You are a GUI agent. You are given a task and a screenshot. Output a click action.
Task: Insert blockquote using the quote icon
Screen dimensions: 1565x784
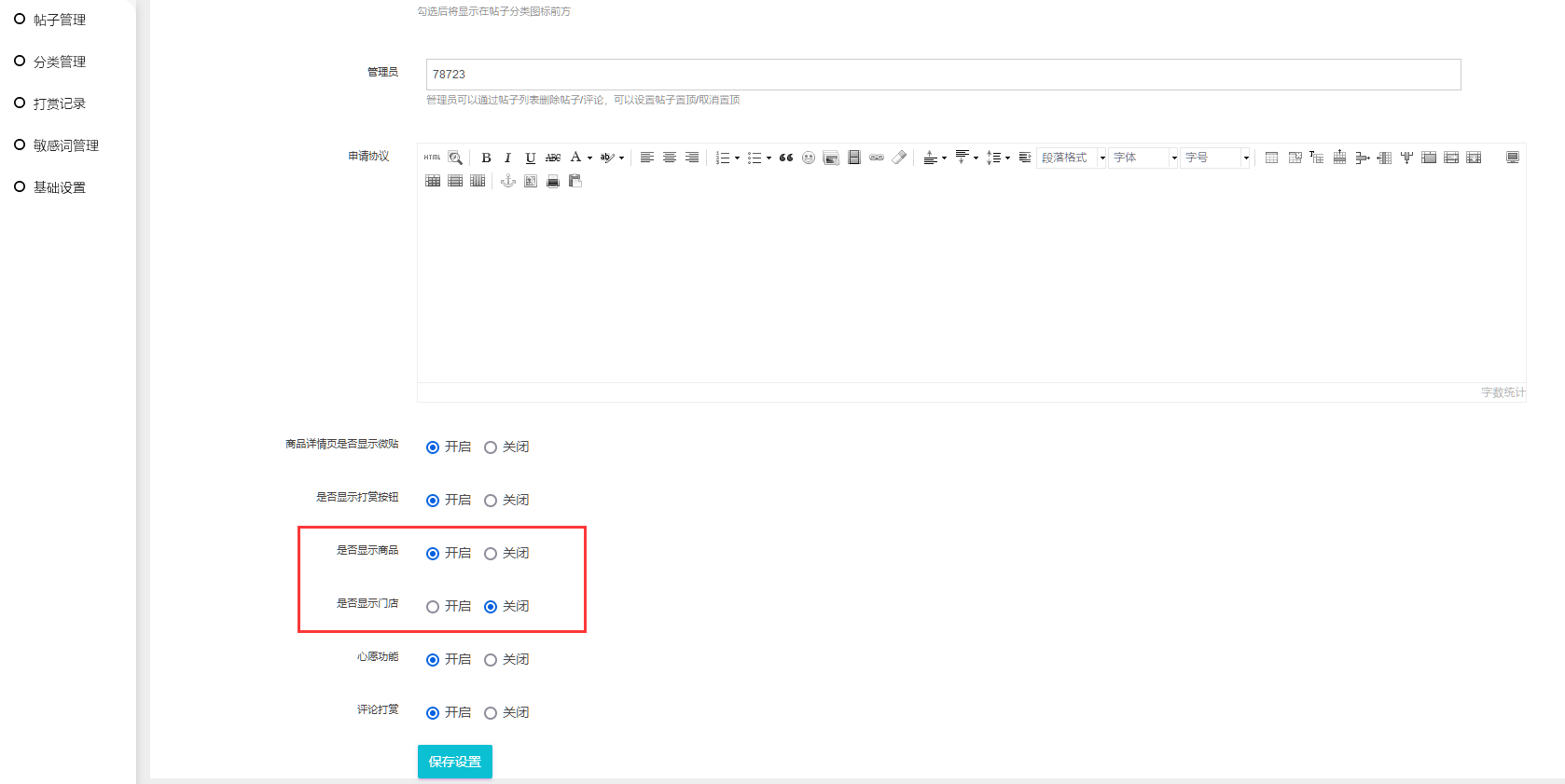pos(786,158)
